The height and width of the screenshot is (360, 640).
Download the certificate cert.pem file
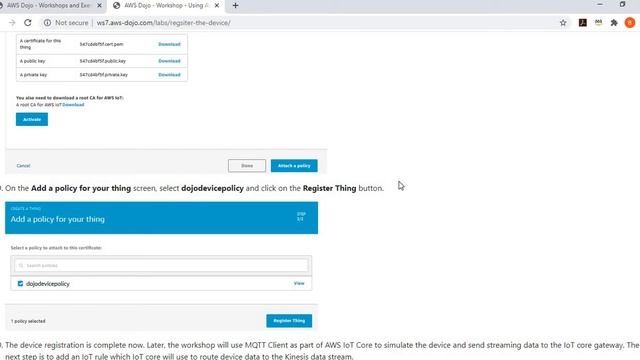click(169, 44)
